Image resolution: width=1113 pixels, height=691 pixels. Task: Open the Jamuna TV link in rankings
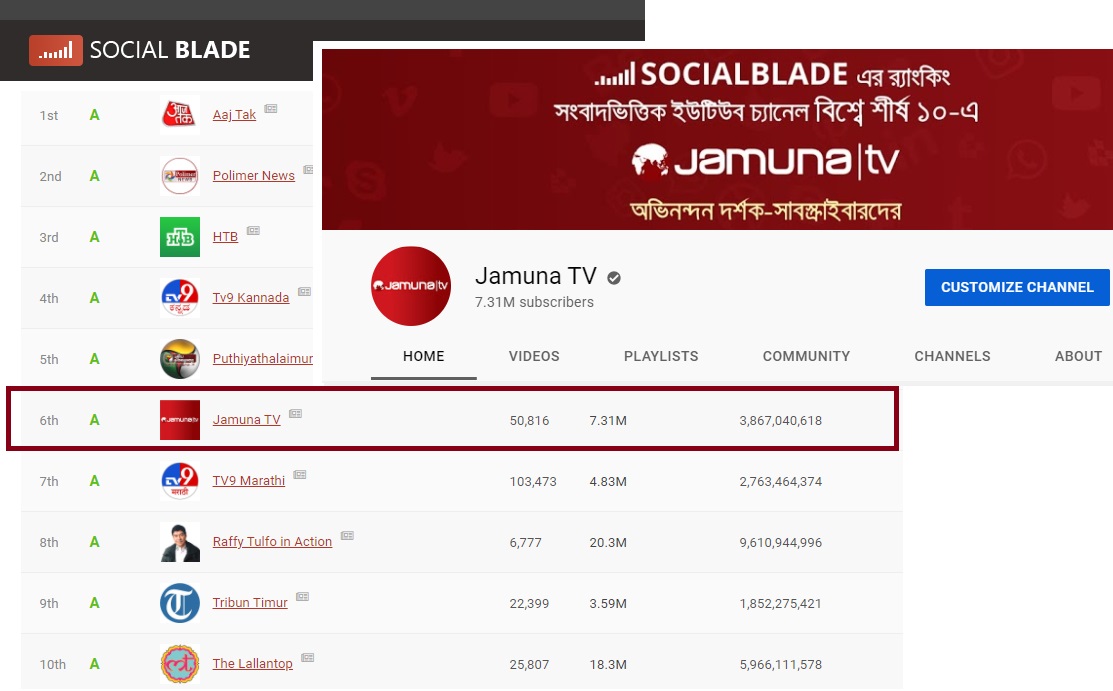coord(246,420)
